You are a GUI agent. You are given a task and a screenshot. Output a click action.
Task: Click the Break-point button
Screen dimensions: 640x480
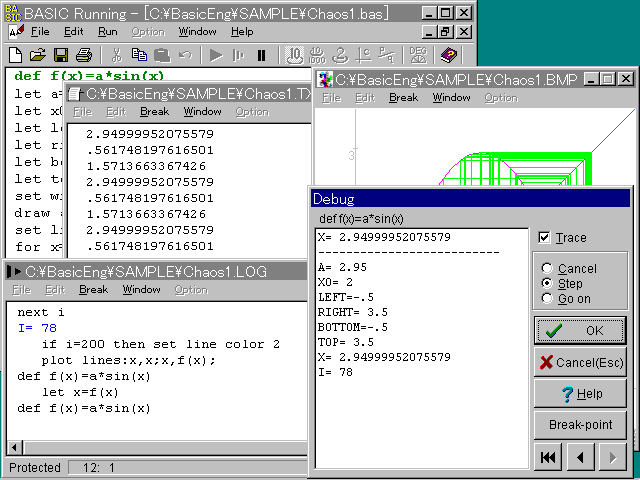(580, 425)
